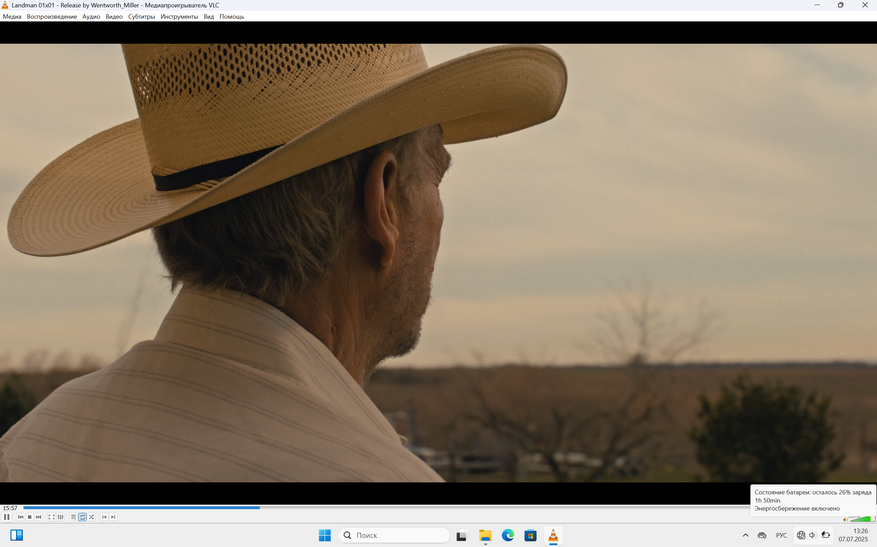Switch video to fullscreen mode
This screenshot has width=877, height=547.
[x=51, y=517]
